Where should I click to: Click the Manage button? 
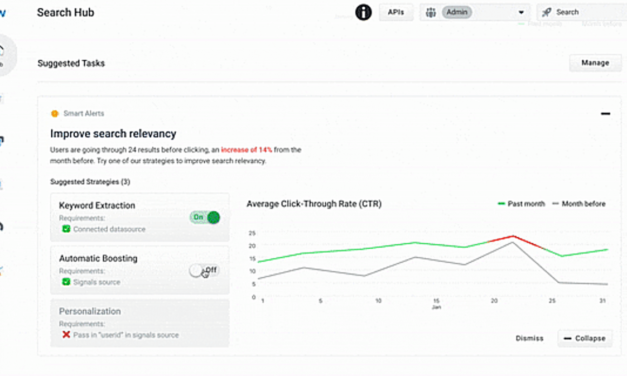[595, 63]
